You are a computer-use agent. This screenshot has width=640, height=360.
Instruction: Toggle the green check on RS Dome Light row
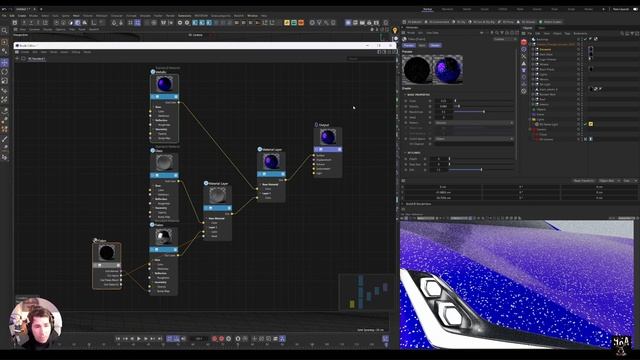[585, 124]
